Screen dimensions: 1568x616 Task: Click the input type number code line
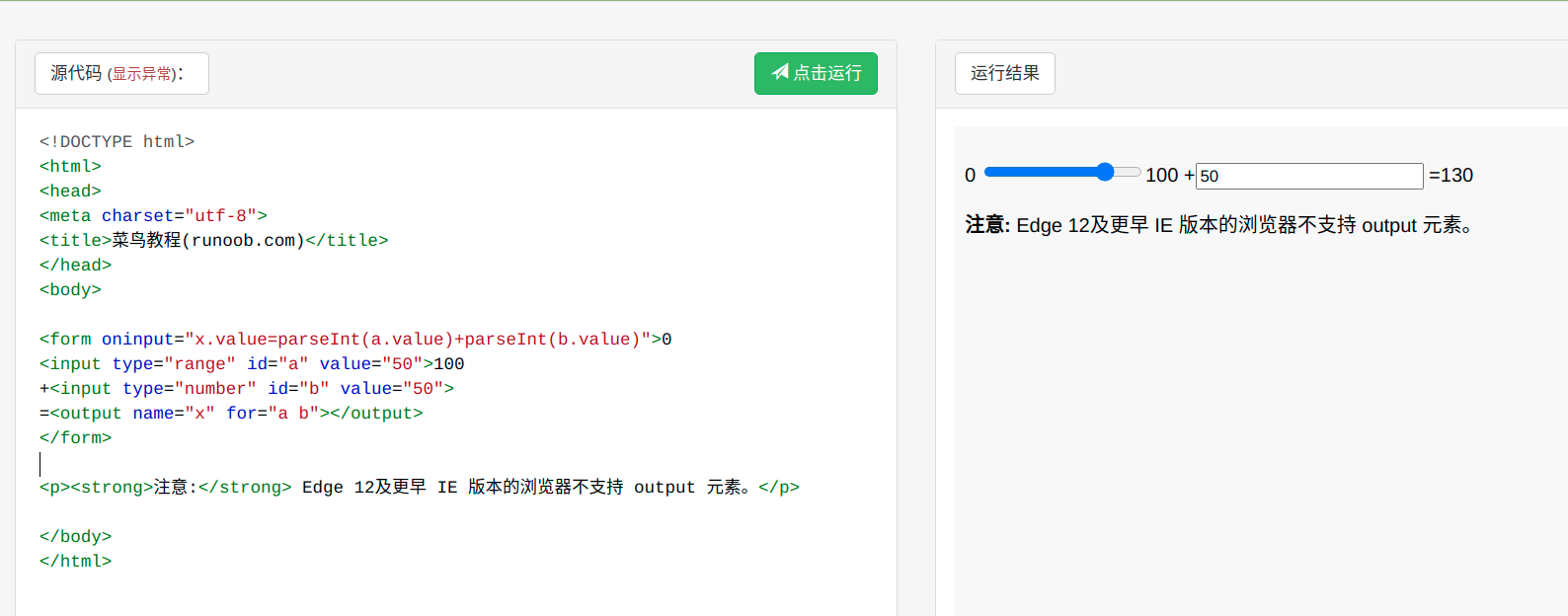click(x=247, y=389)
